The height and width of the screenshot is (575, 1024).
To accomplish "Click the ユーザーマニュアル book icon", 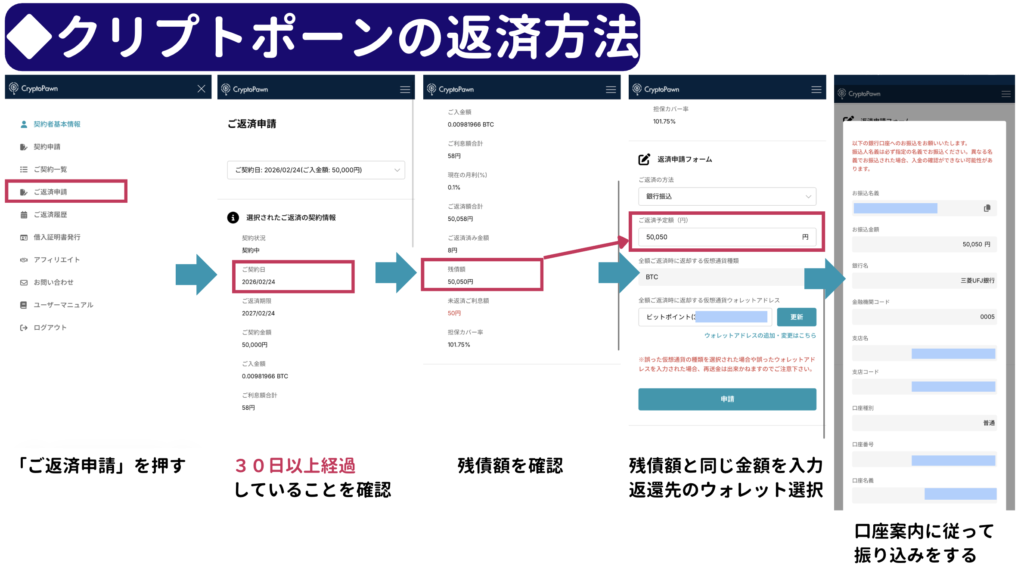I will click(x=23, y=304).
